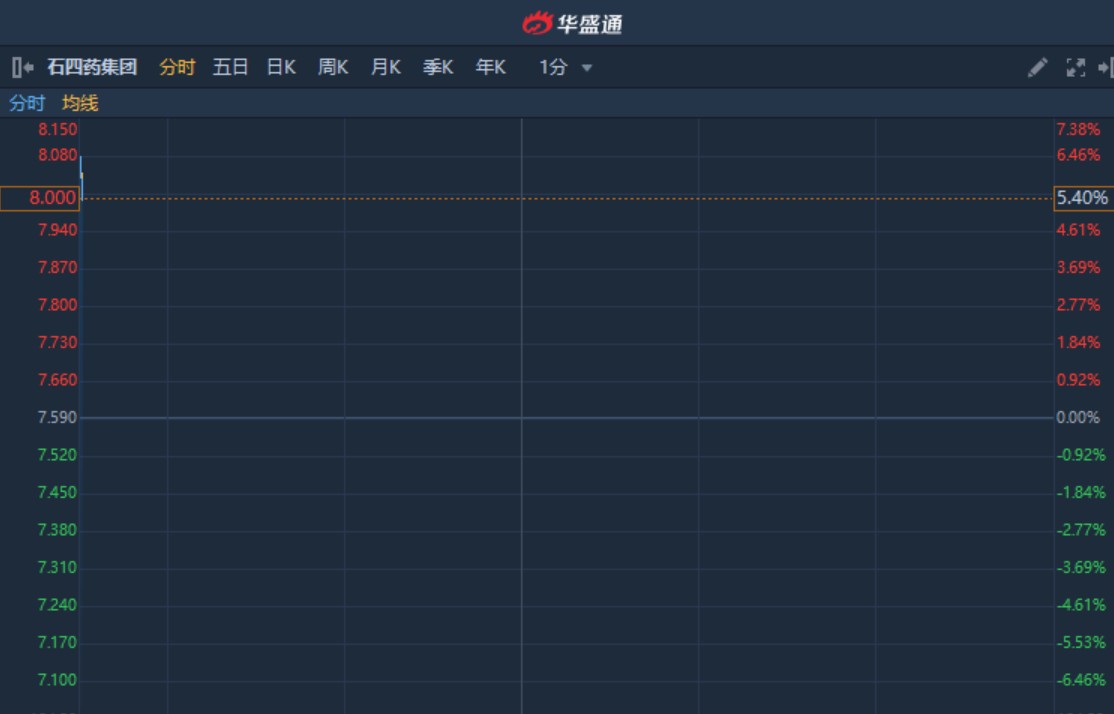Click the -0.92% percent axis label
This screenshot has width=1114, height=714.
pos(1081,455)
